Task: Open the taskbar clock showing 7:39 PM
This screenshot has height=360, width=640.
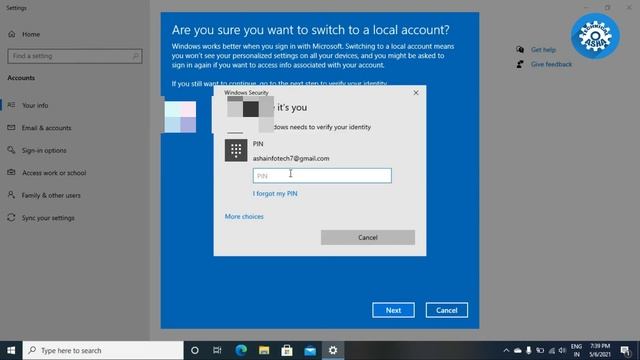Action: (x=600, y=350)
